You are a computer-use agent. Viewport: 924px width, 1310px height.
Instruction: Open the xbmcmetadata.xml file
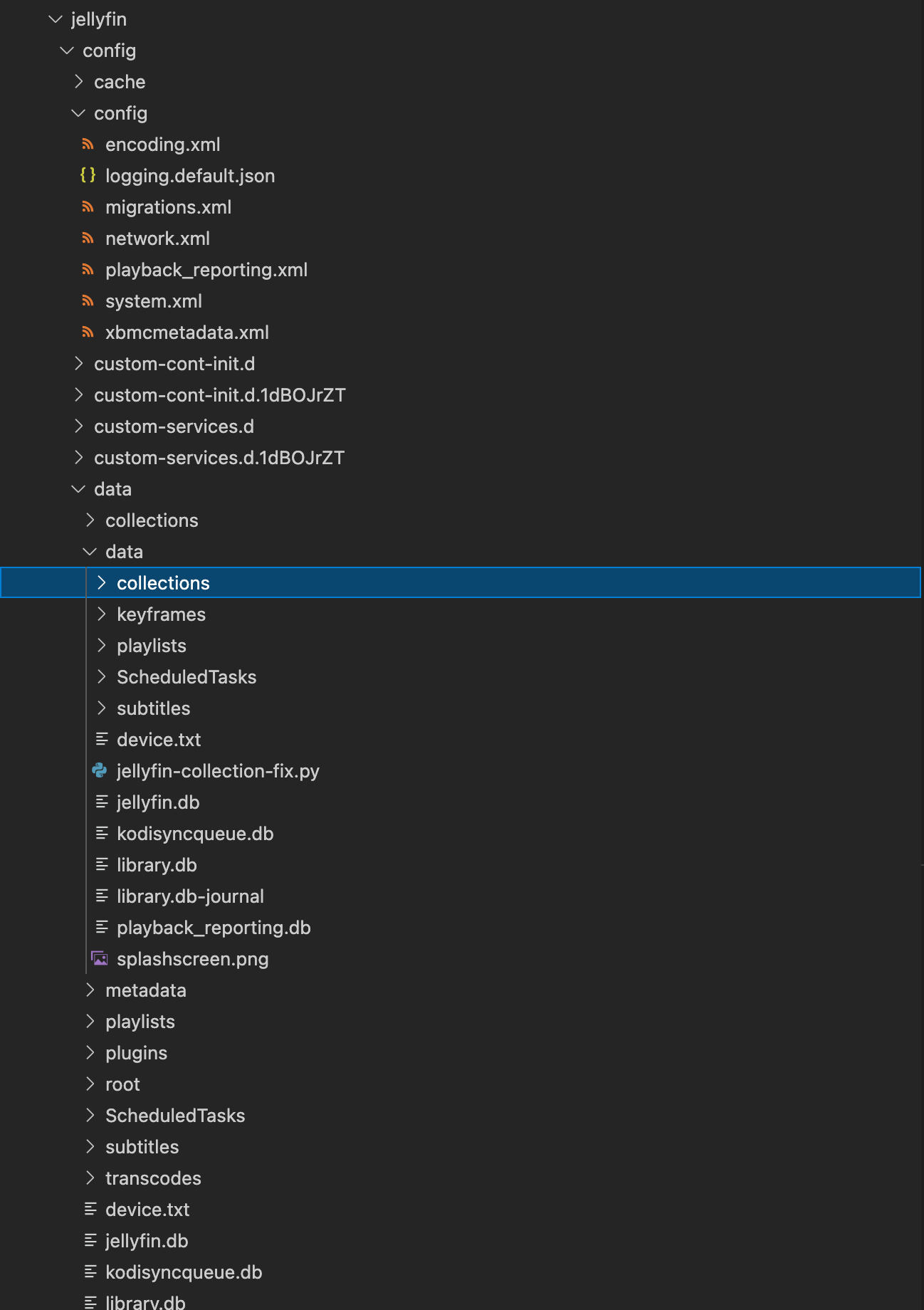coord(187,332)
